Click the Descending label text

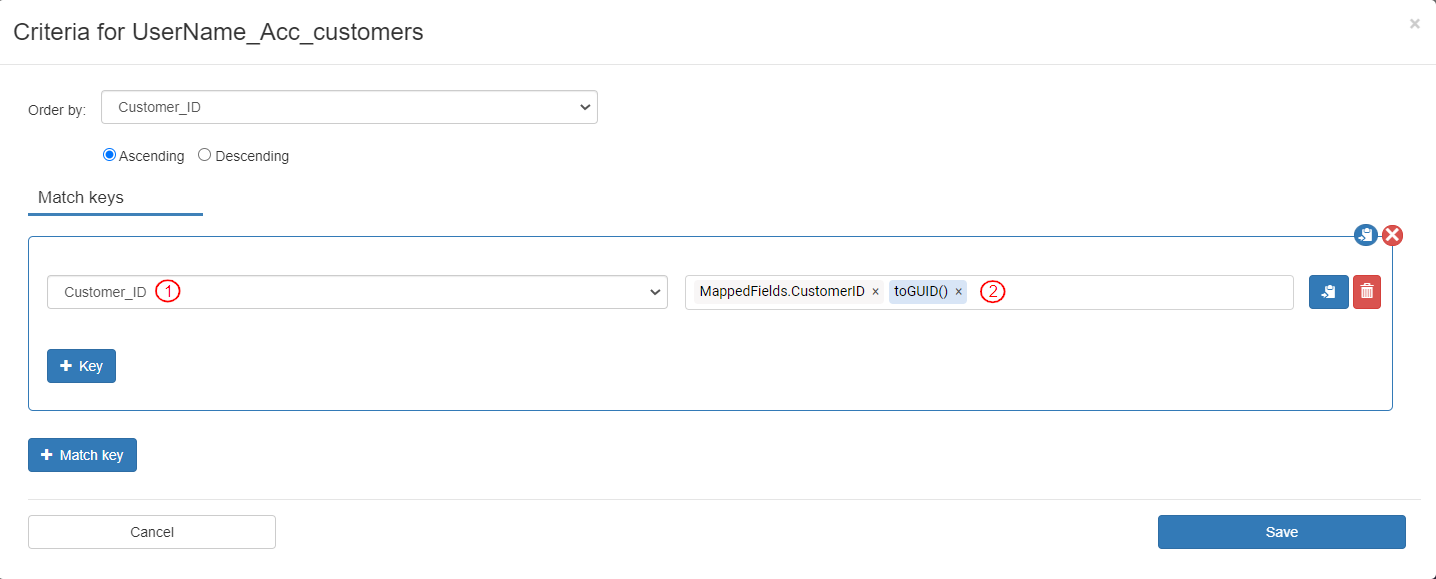252,156
